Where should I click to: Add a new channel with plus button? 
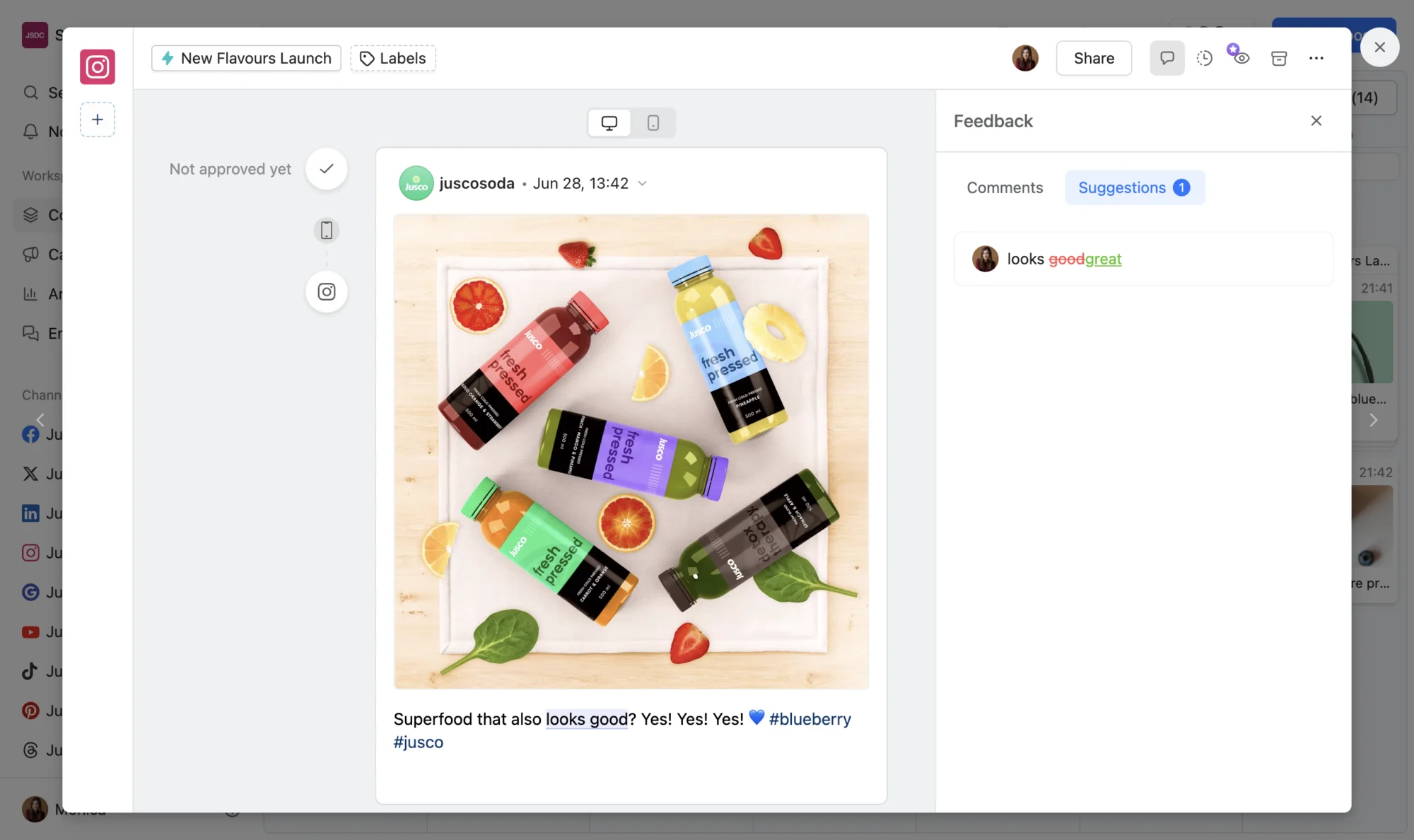[98, 119]
